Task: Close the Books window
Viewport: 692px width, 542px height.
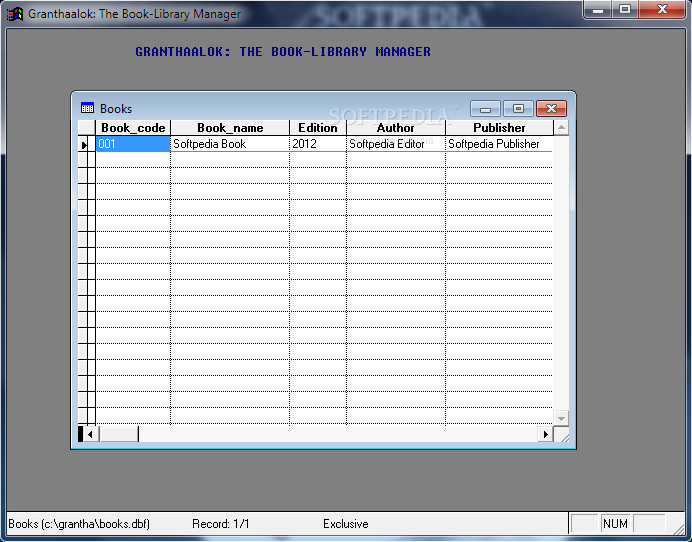Action: tap(551, 109)
